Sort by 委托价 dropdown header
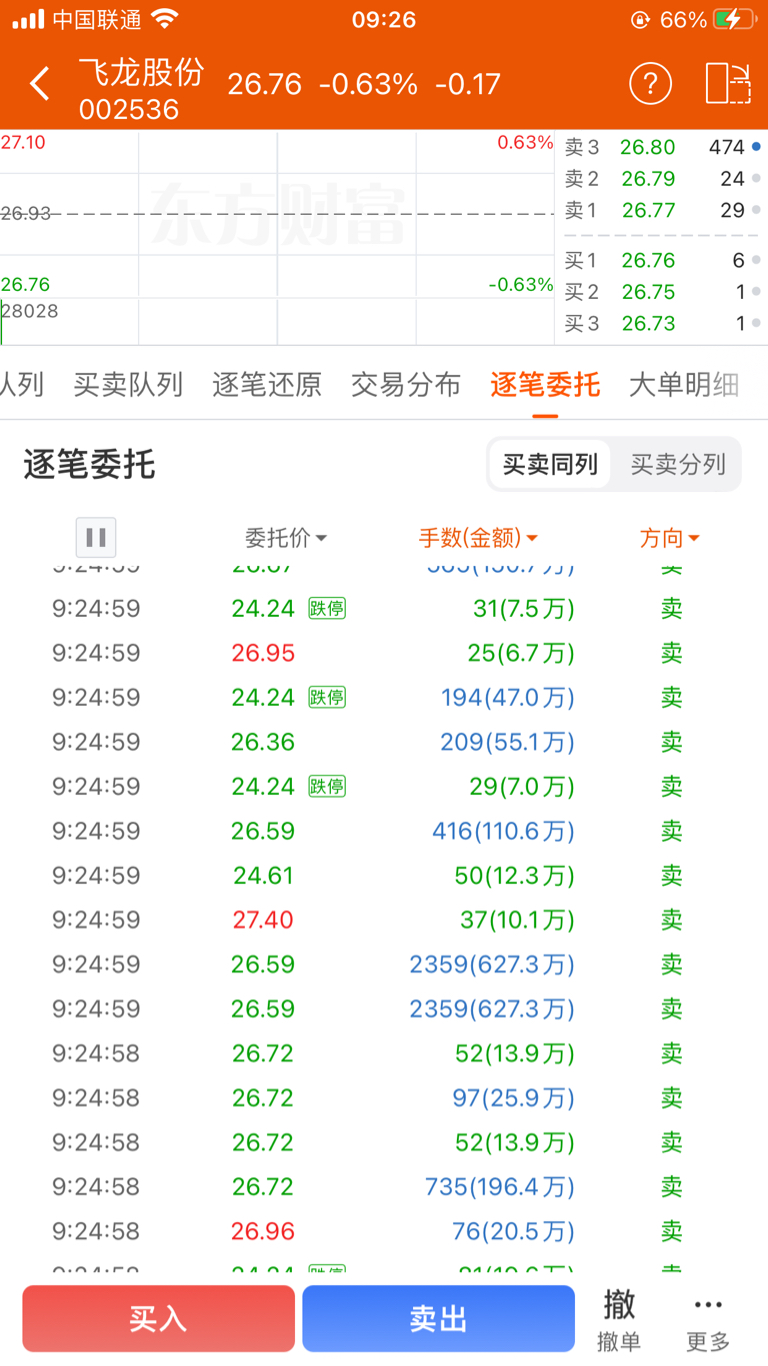 (x=286, y=538)
